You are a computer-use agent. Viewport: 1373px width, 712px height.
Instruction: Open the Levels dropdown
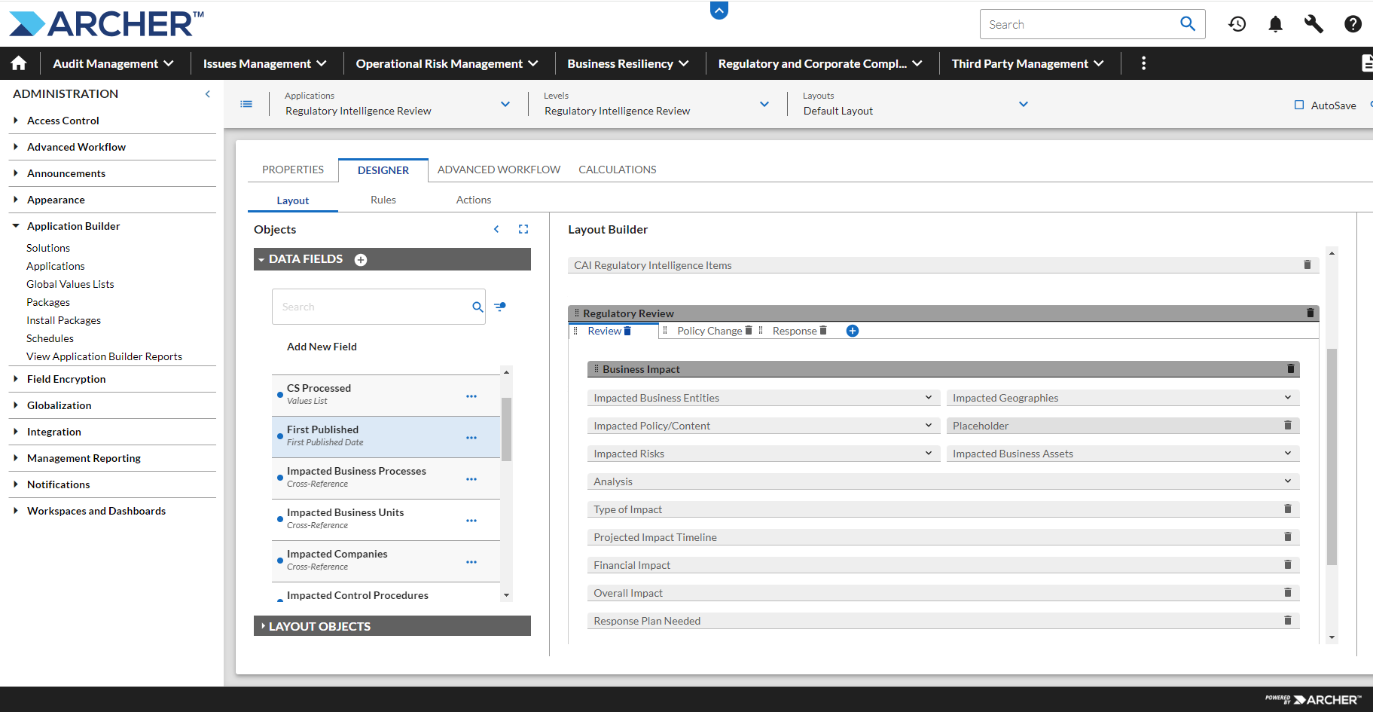764,104
